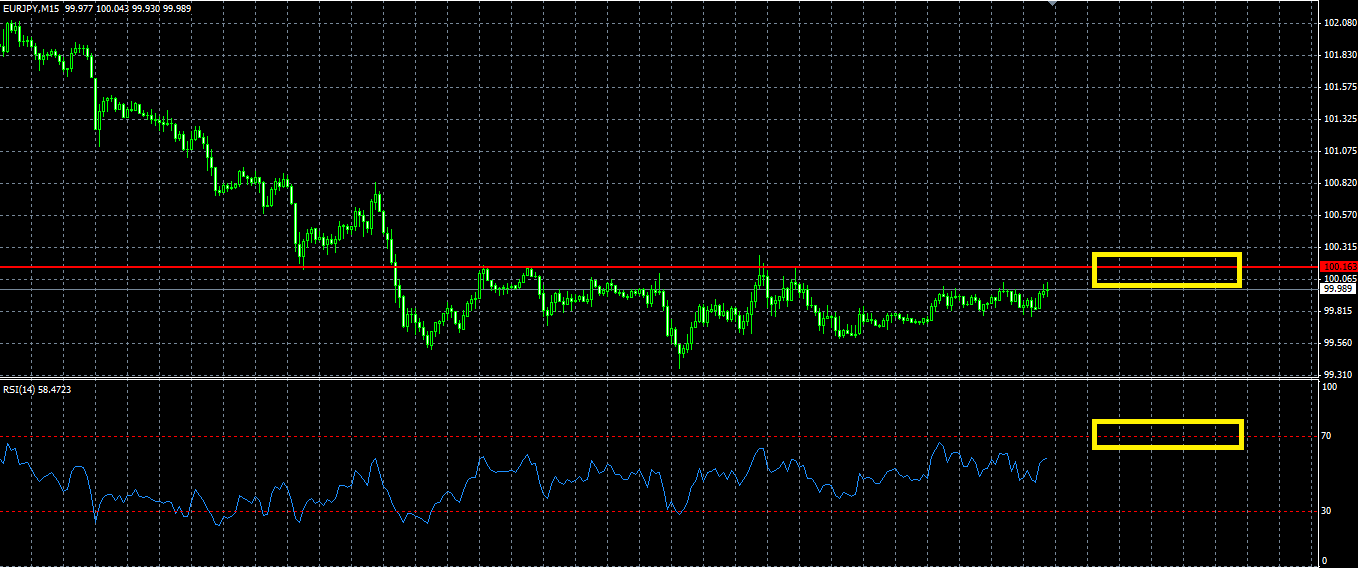Click the lowest candle wick near 99.310
The height and width of the screenshot is (568, 1358).
681,360
